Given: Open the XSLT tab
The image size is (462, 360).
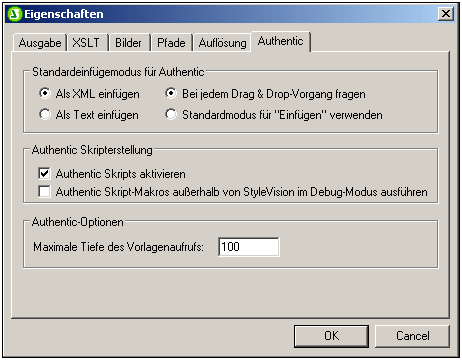Looking at the screenshot, I should [86, 43].
